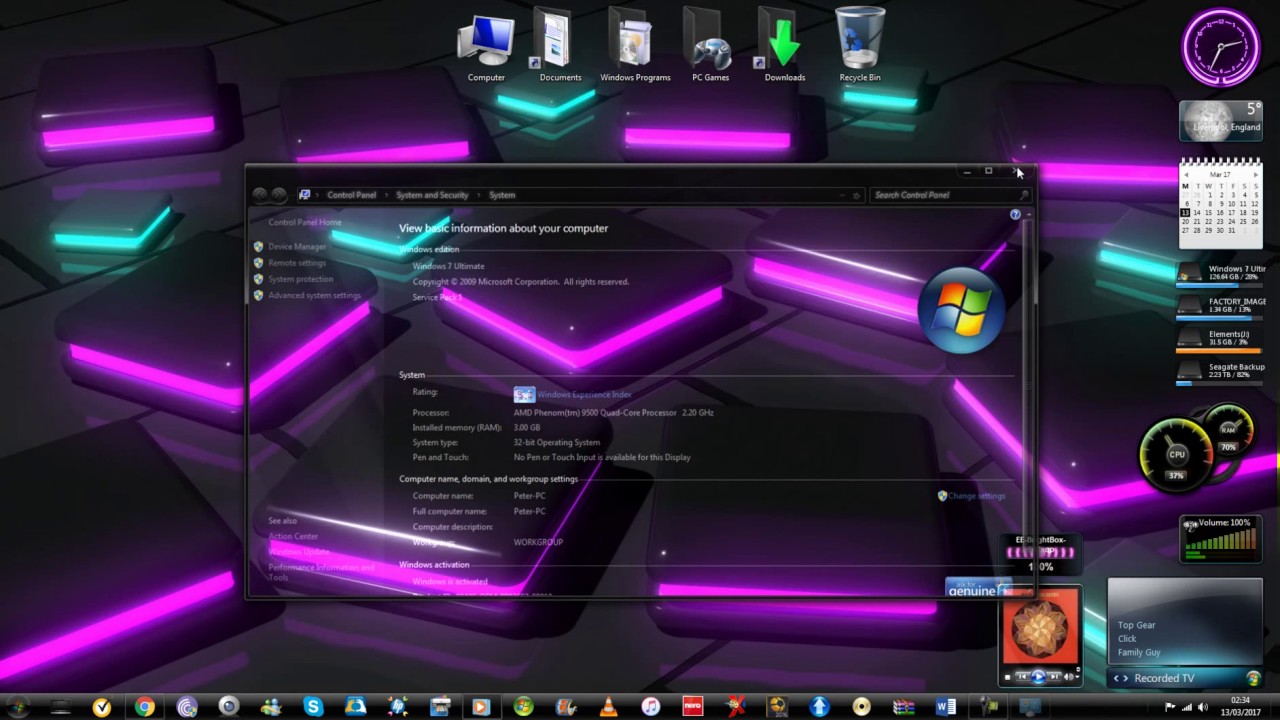Image resolution: width=1280 pixels, height=720 pixels.
Task: Click album art thumbnail on media gadget
Action: click(1040, 625)
